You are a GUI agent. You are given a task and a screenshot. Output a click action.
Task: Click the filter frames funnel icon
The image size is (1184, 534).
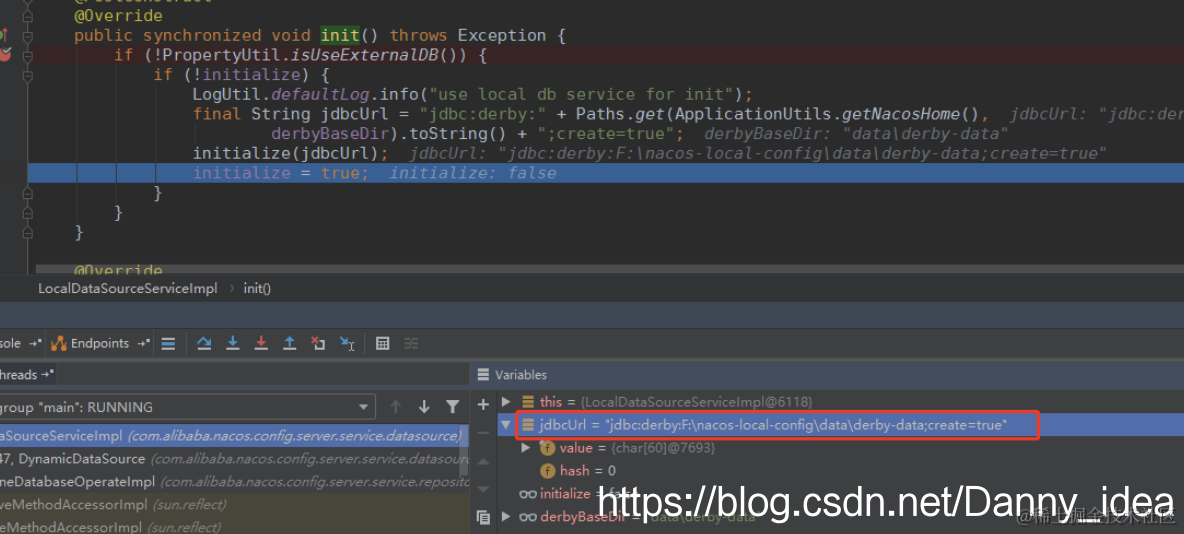click(x=452, y=407)
